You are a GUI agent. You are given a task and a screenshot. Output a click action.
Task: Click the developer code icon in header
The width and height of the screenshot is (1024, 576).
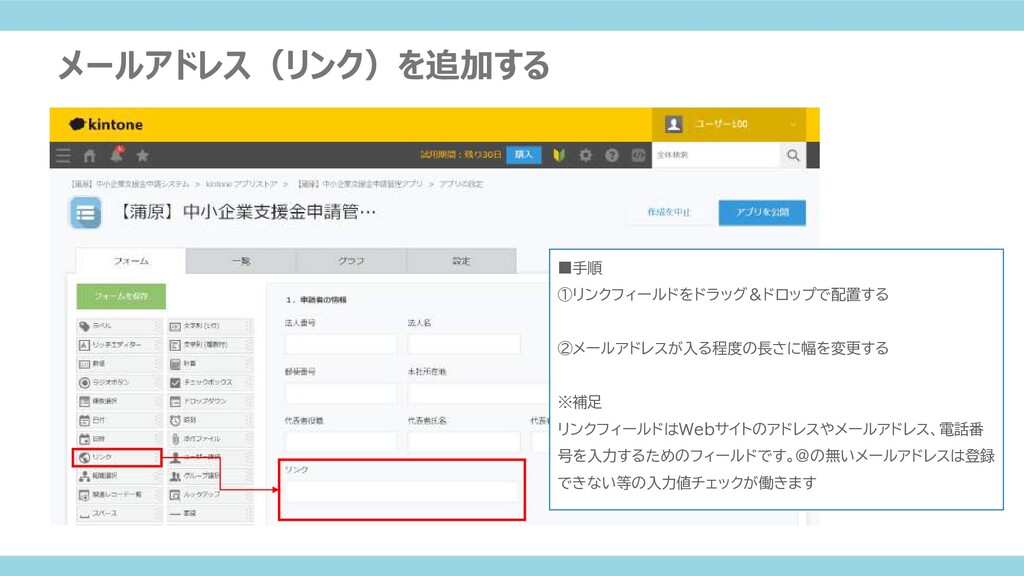tap(638, 155)
